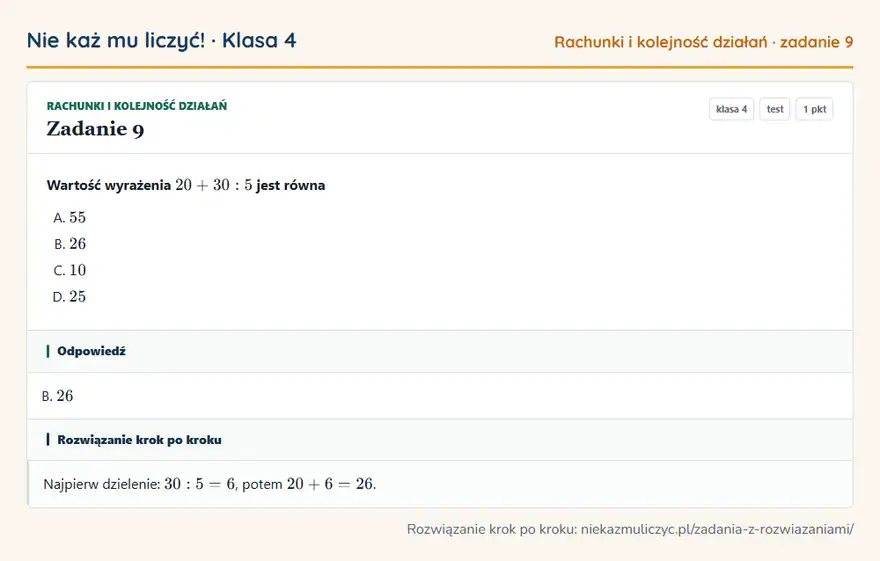This screenshot has height=561, width=880.
Task: Select answer option A. 55
Action: pyautogui.click(x=70, y=218)
